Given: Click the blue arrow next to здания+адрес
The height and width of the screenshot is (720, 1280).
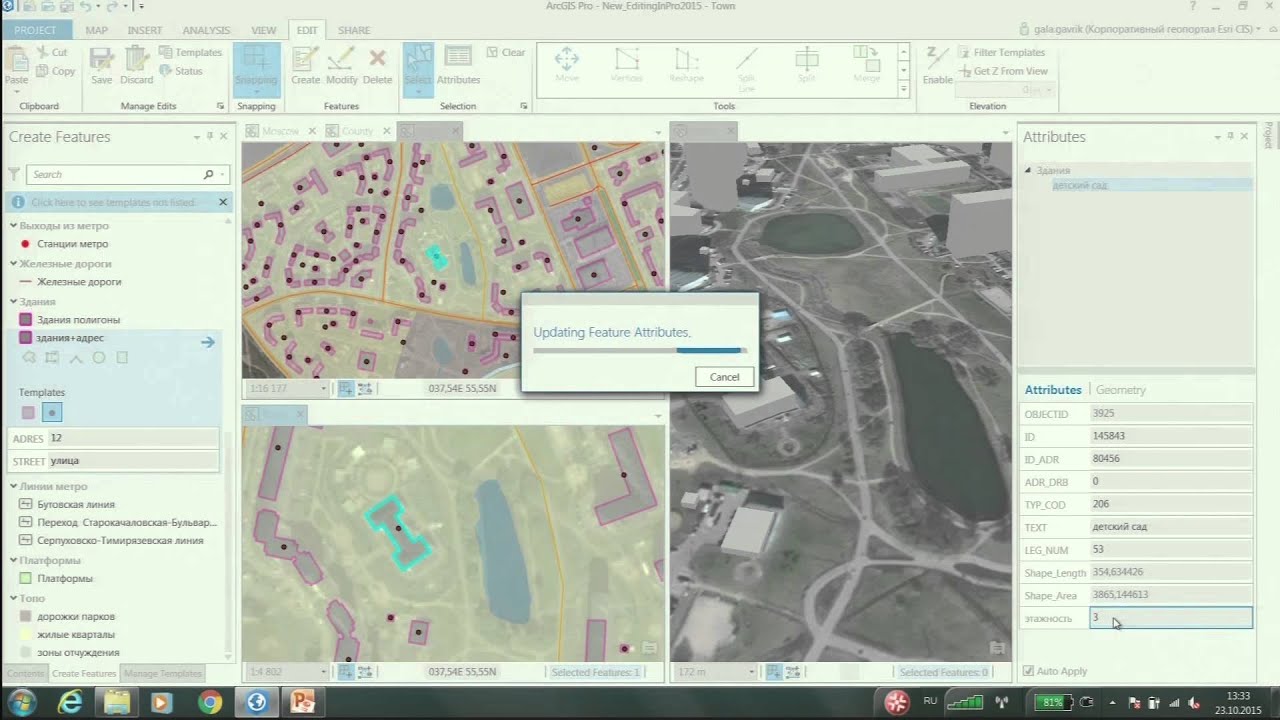Looking at the screenshot, I should click(x=207, y=342).
